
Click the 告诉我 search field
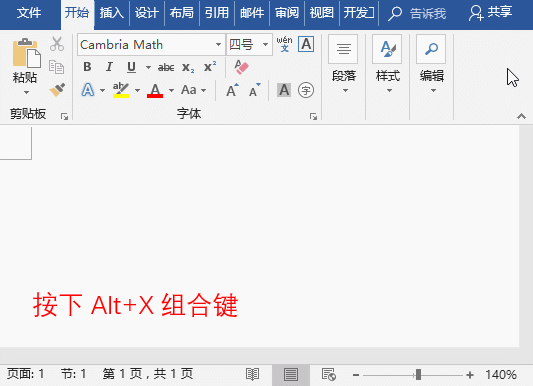point(417,13)
